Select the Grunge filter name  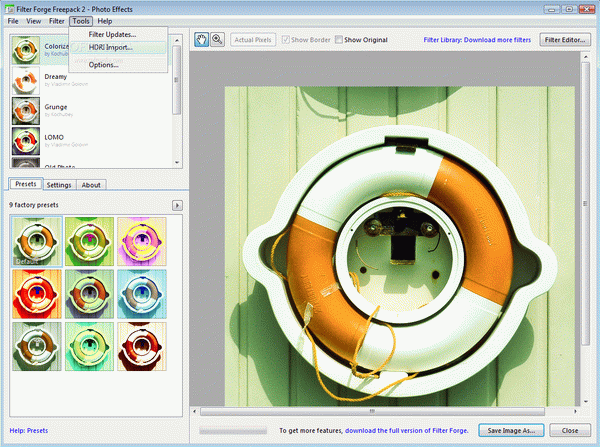click(x=56, y=107)
